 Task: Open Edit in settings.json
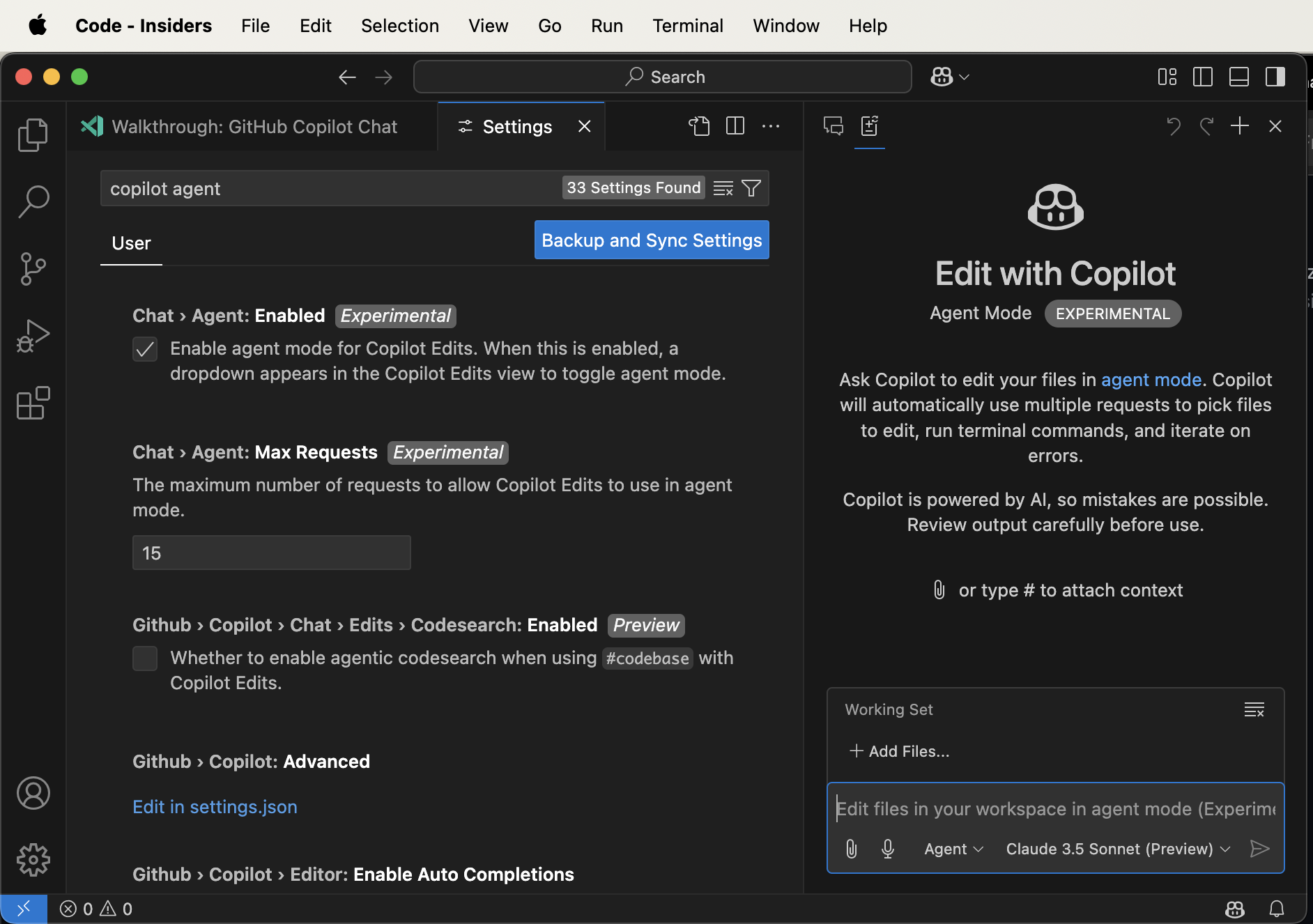215,806
